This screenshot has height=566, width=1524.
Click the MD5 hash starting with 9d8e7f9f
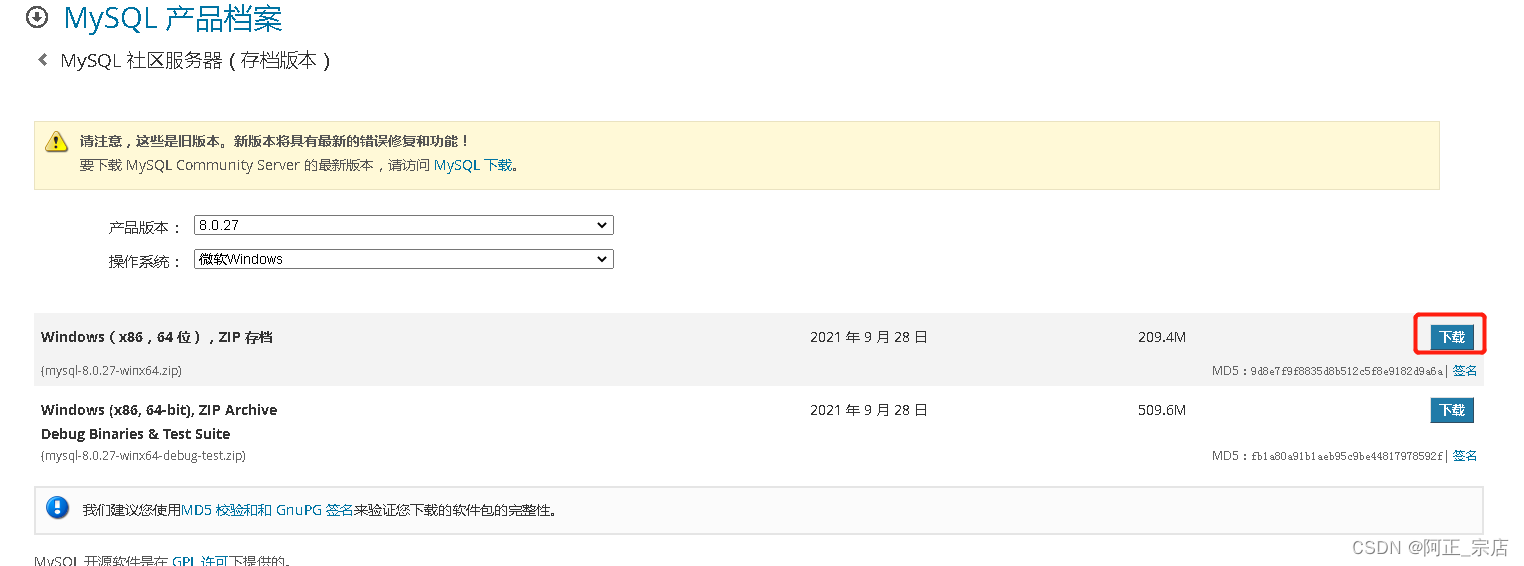(1347, 371)
